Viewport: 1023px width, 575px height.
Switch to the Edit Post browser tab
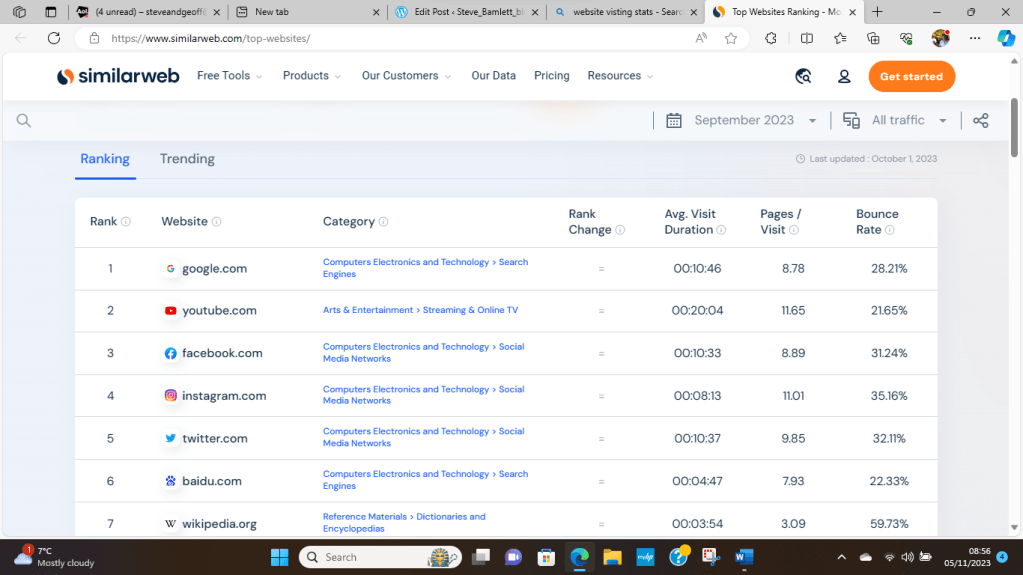(x=463, y=12)
